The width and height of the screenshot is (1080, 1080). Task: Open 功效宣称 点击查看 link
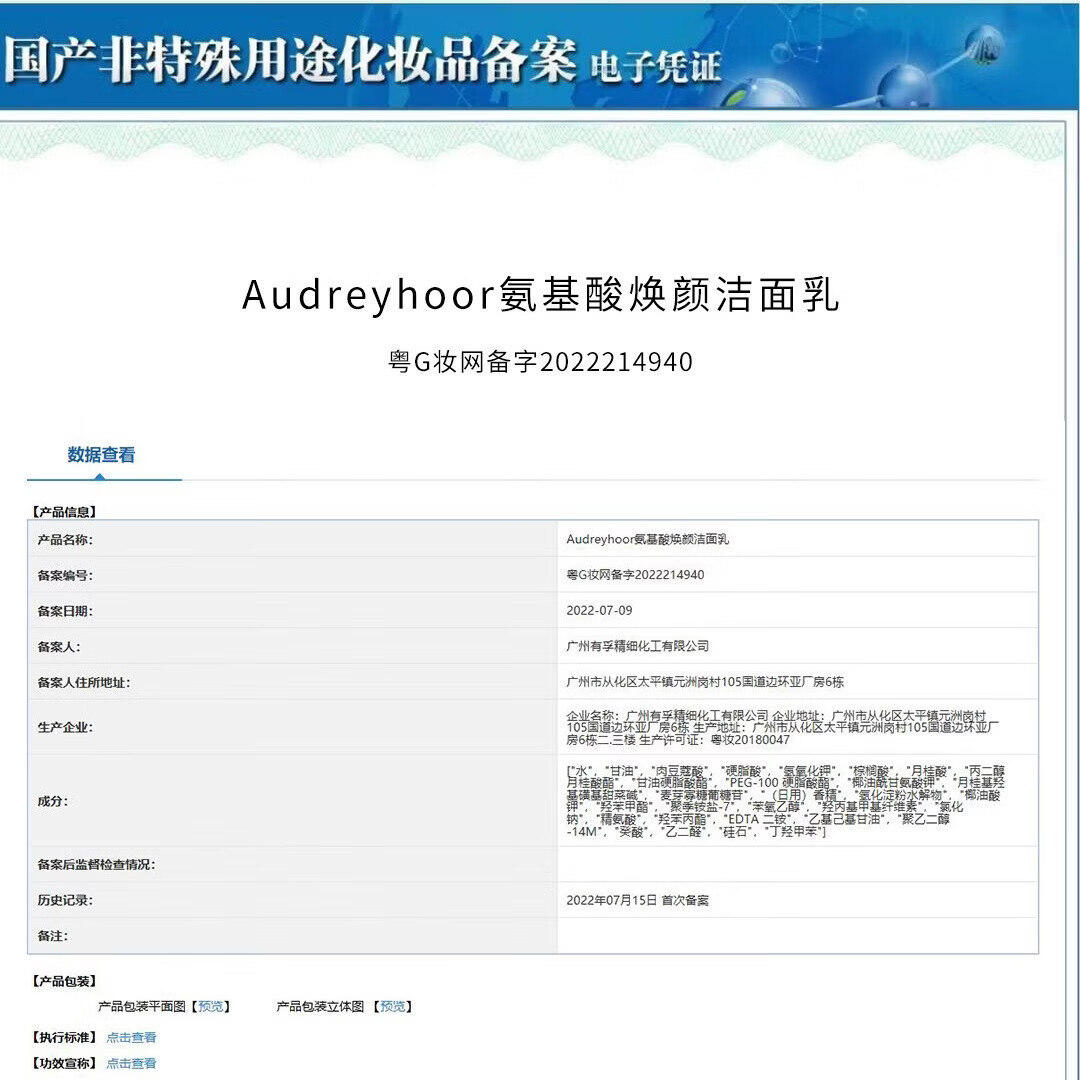coord(131,1063)
